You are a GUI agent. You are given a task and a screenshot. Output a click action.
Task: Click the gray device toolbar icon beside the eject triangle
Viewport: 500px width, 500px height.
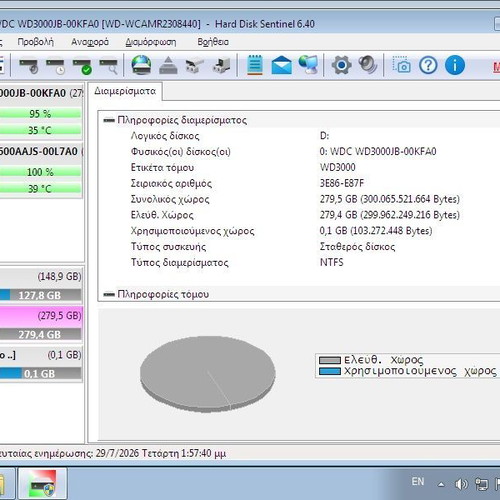[x=195, y=65]
